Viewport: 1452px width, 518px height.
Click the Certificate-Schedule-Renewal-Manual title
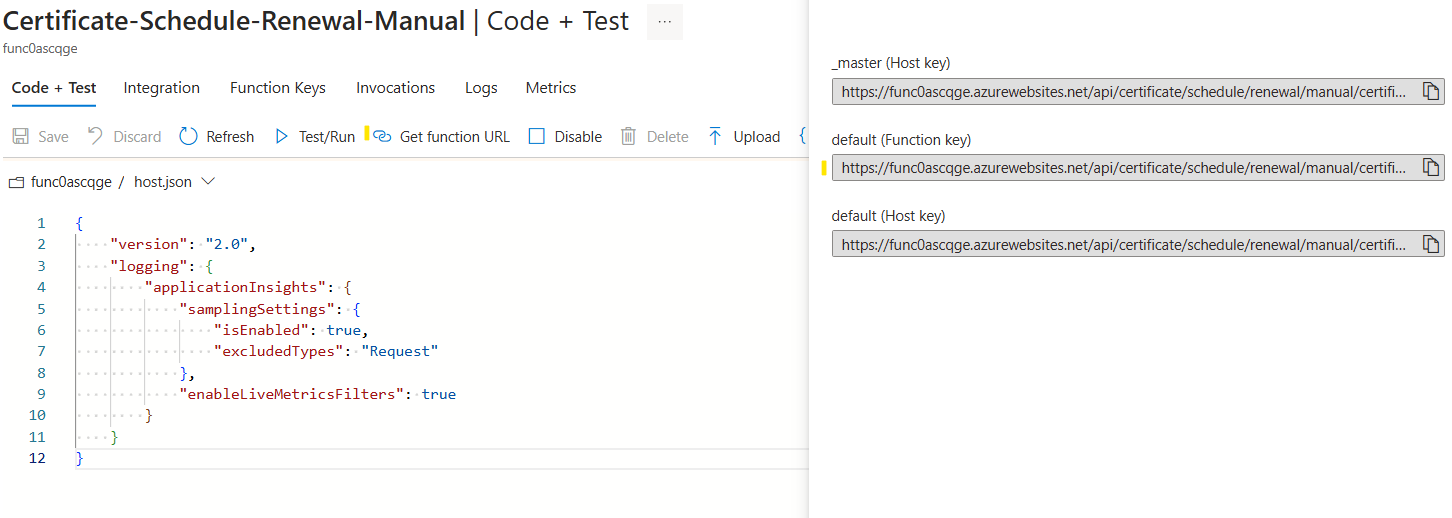(x=235, y=21)
